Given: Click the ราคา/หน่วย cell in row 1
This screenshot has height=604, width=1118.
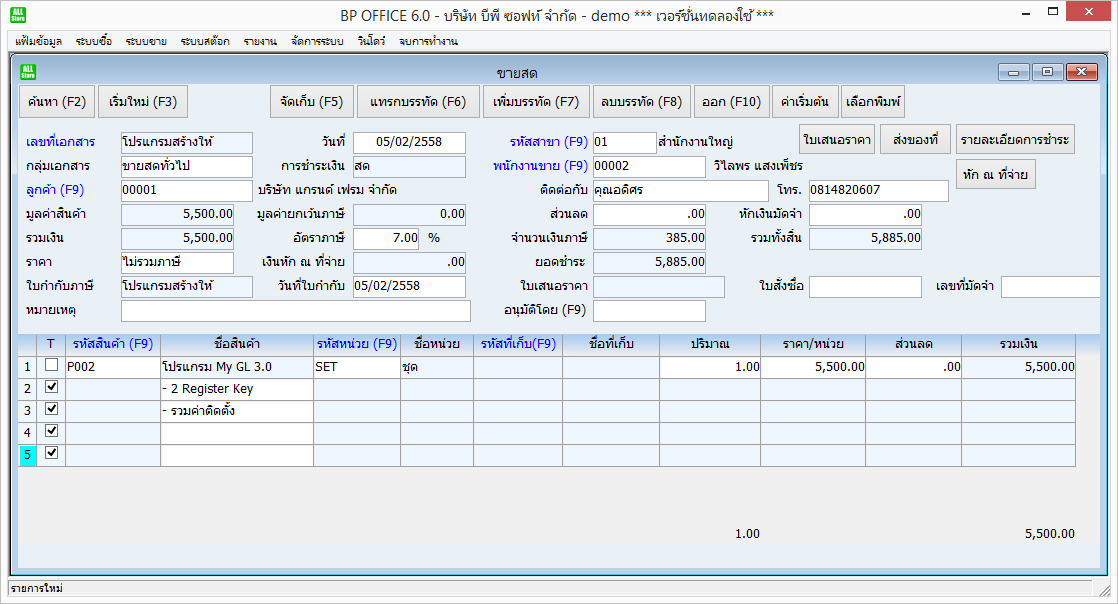Looking at the screenshot, I should (813, 367).
